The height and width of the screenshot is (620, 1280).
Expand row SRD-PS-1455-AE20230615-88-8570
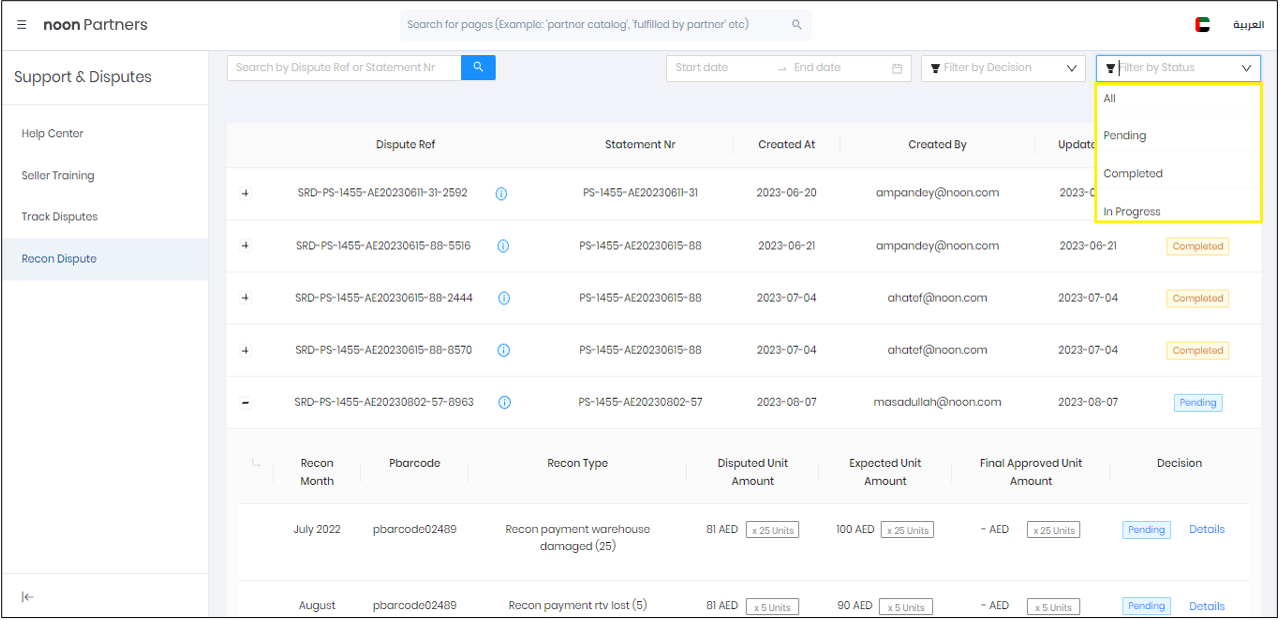246,350
